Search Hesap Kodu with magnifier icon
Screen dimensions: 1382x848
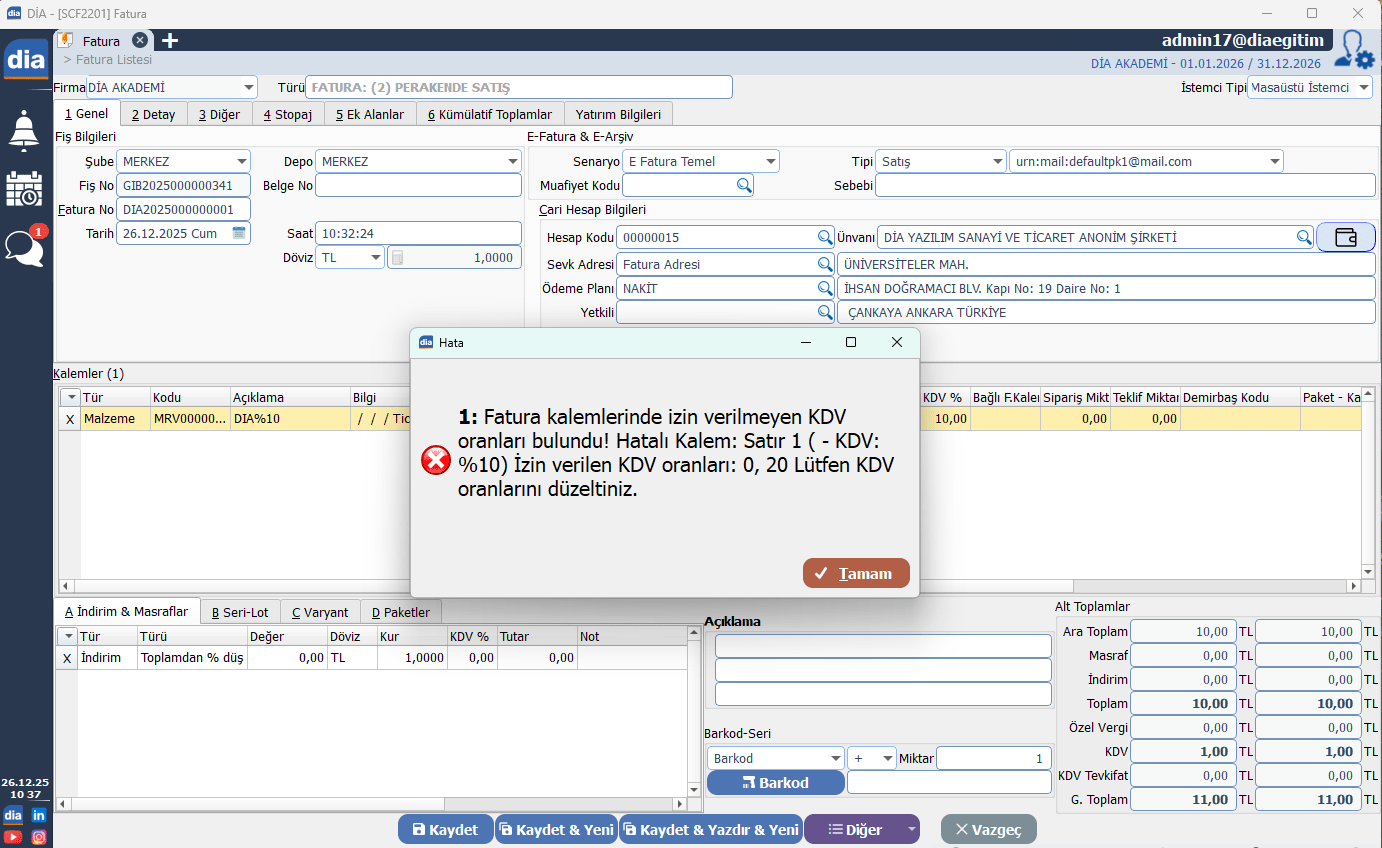click(x=825, y=238)
